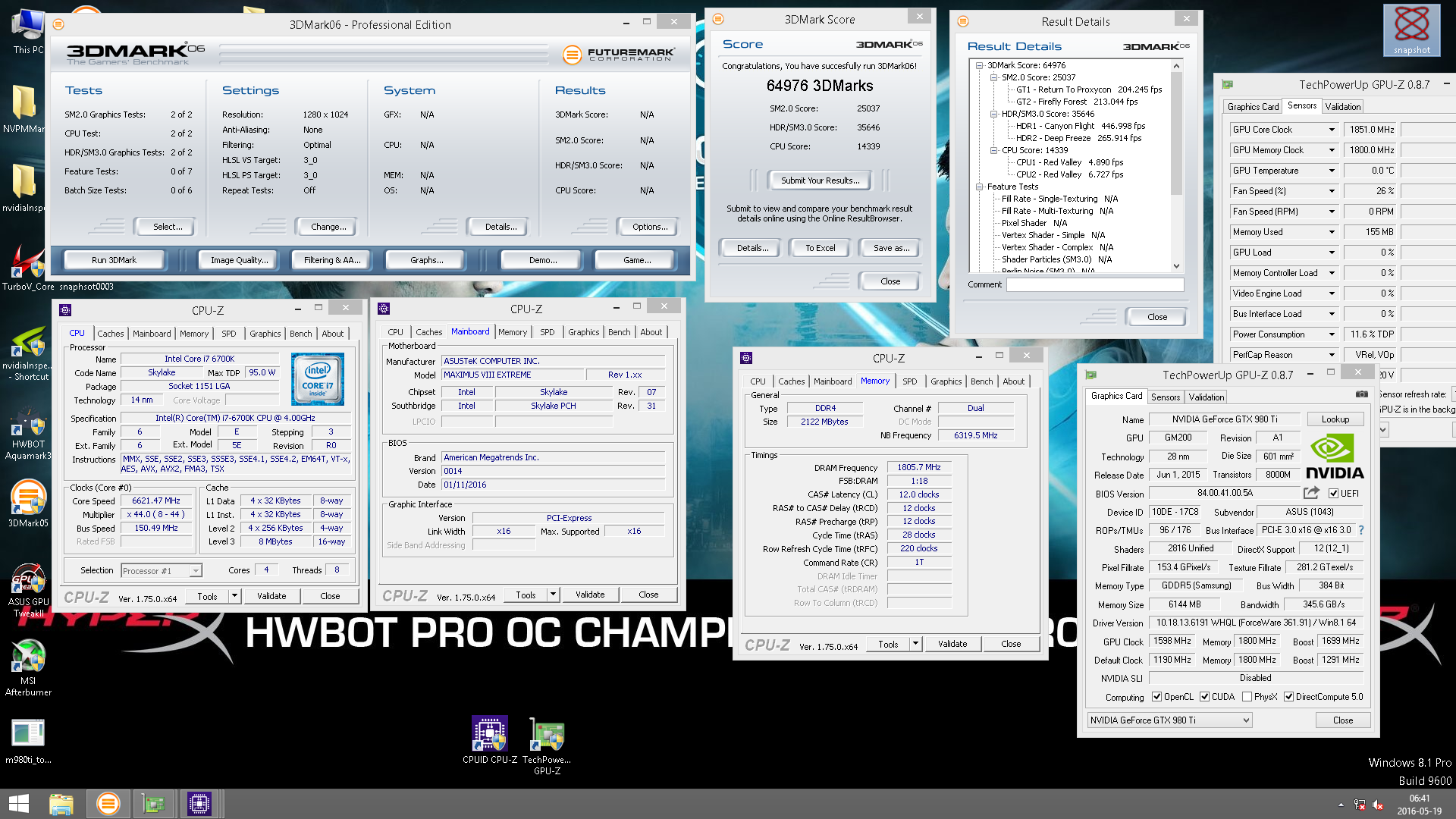The image size is (1456, 819).
Task: Click Change... under Settings in 3DMark06
Action: (x=328, y=227)
